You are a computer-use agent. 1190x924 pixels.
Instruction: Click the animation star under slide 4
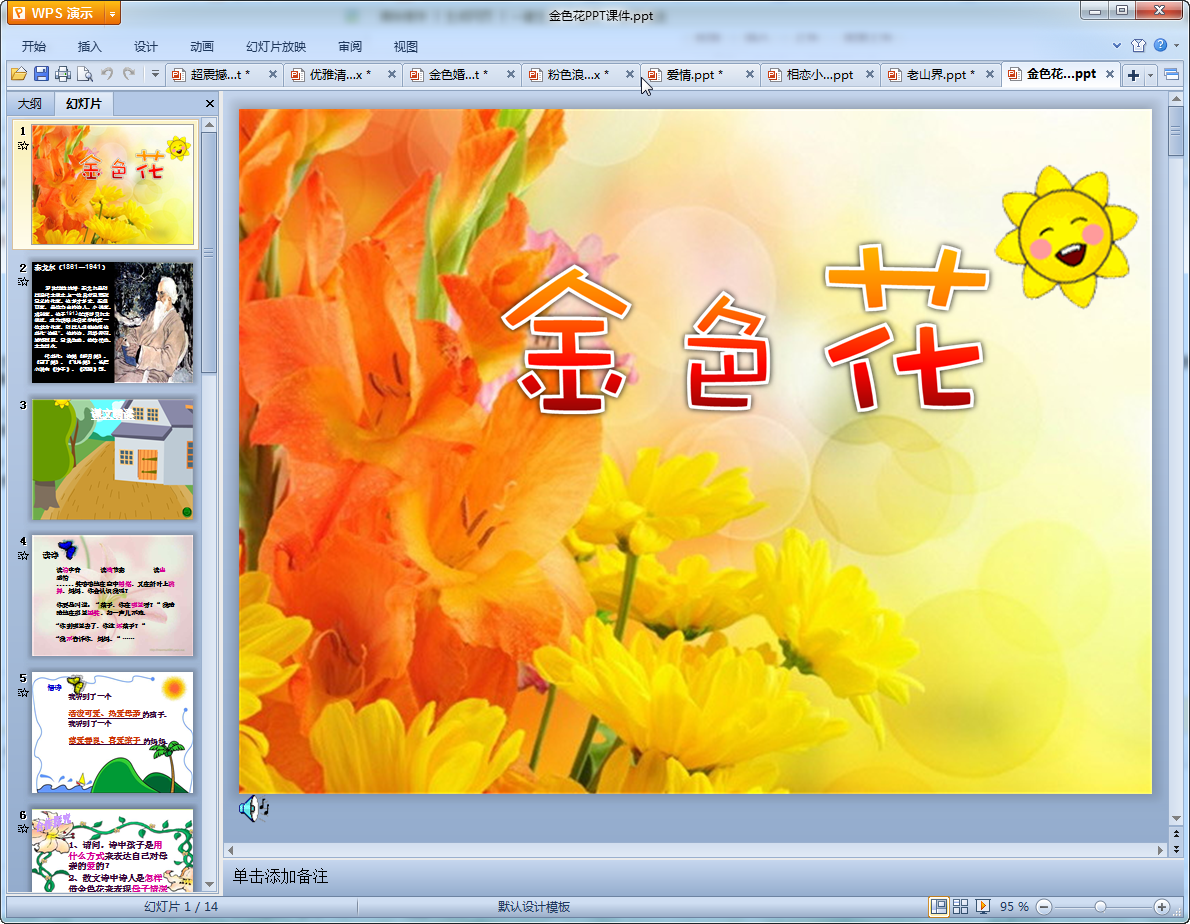coord(23,555)
